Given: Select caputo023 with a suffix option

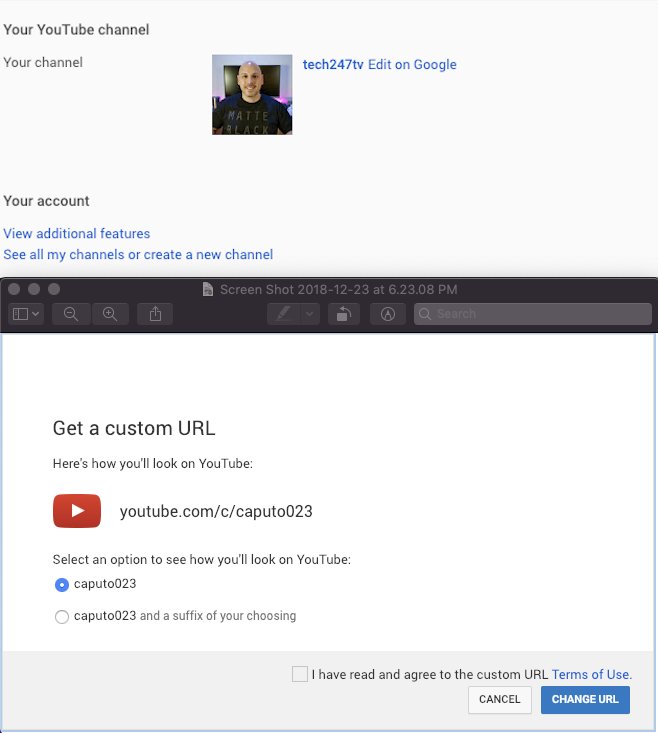Looking at the screenshot, I should point(62,617).
